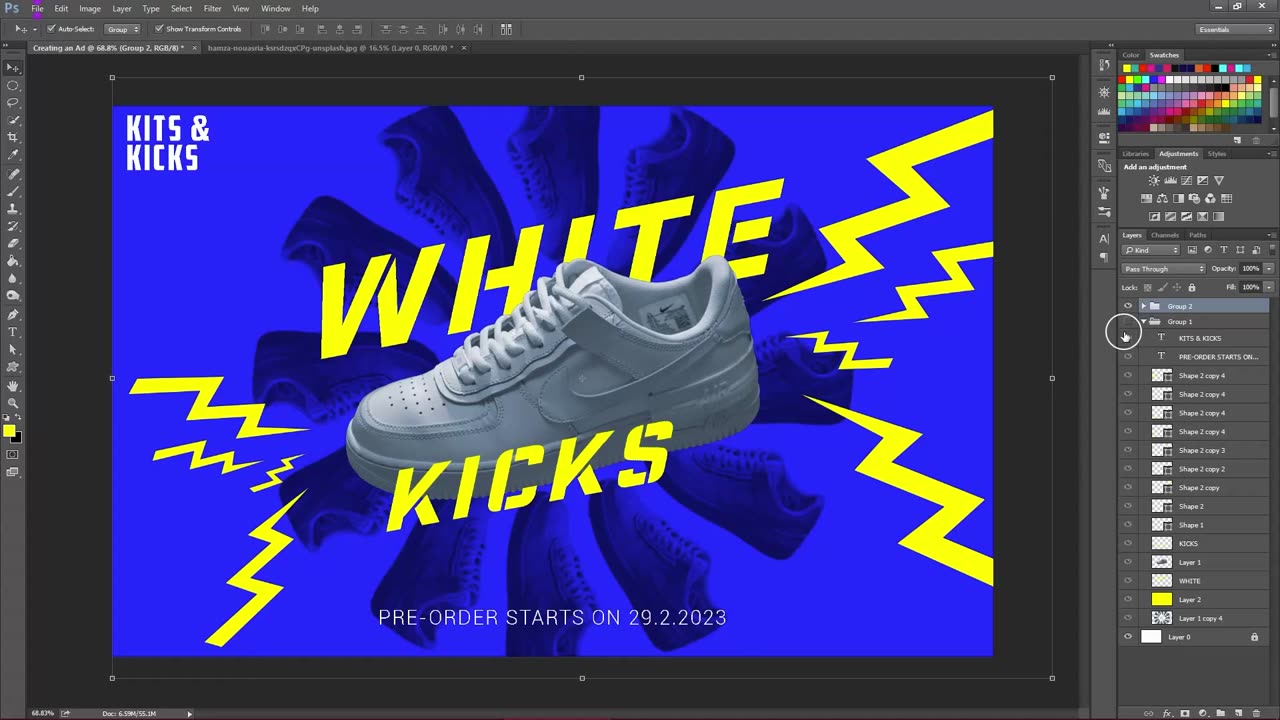
Task: Select the Horizontal Type tool
Action: point(13,332)
